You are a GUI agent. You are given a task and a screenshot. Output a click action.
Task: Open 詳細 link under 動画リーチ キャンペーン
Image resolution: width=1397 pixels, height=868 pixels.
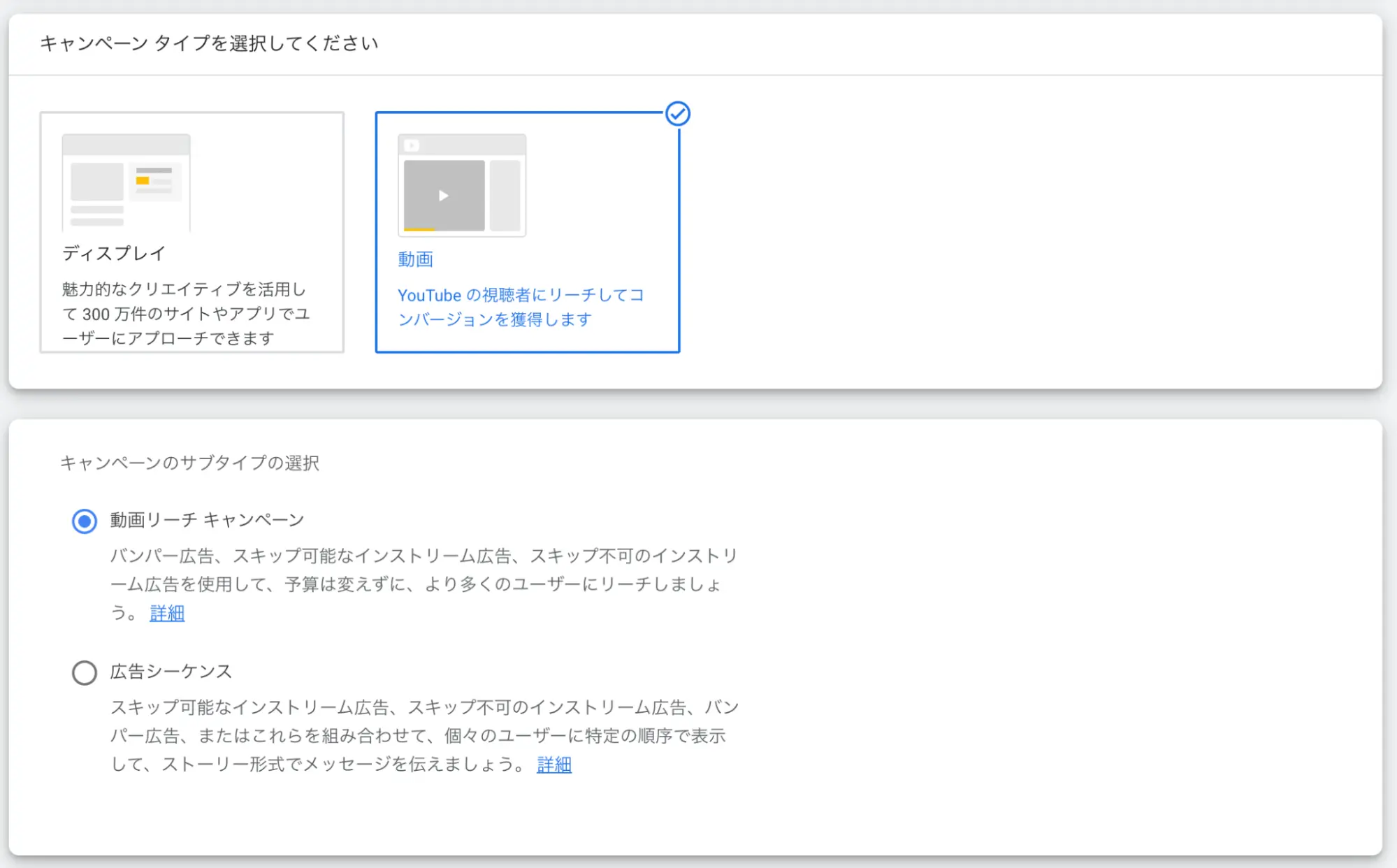point(167,613)
